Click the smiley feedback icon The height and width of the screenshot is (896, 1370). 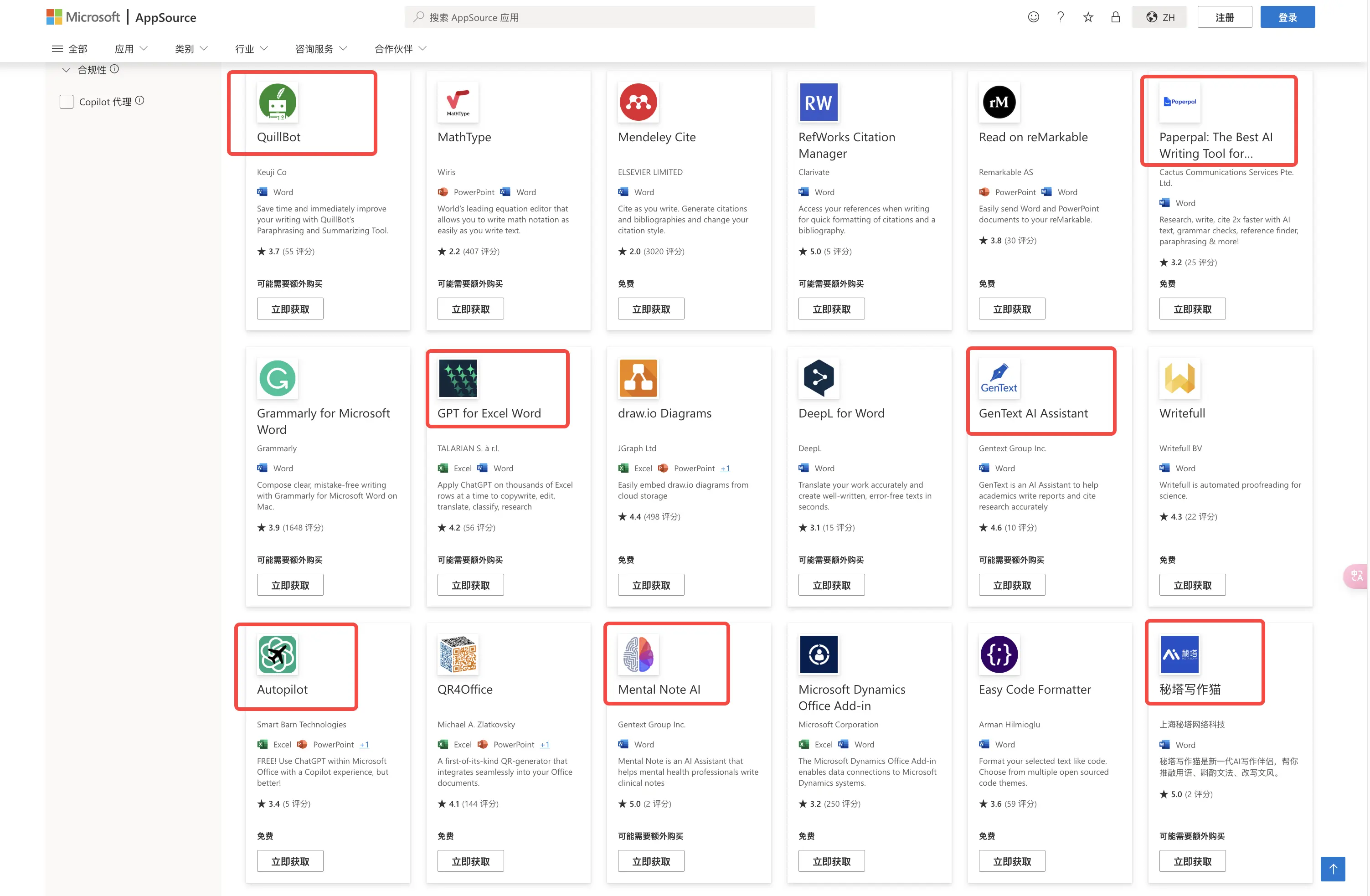click(1033, 17)
